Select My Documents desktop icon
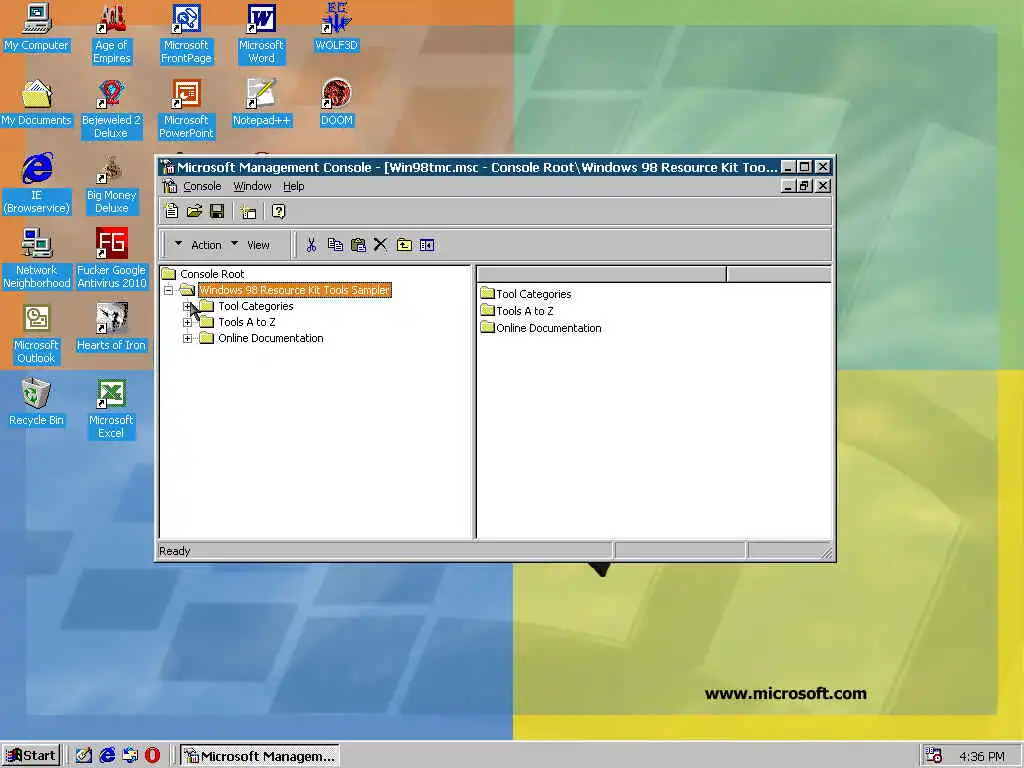This screenshot has width=1024, height=768. coord(36,103)
